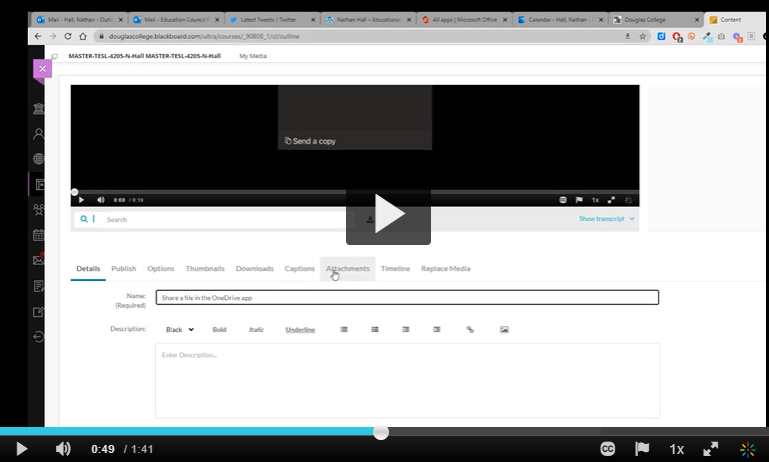Open the Replace Media tab
The image size is (769, 462).
pyautogui.click(x=445, y=268)
